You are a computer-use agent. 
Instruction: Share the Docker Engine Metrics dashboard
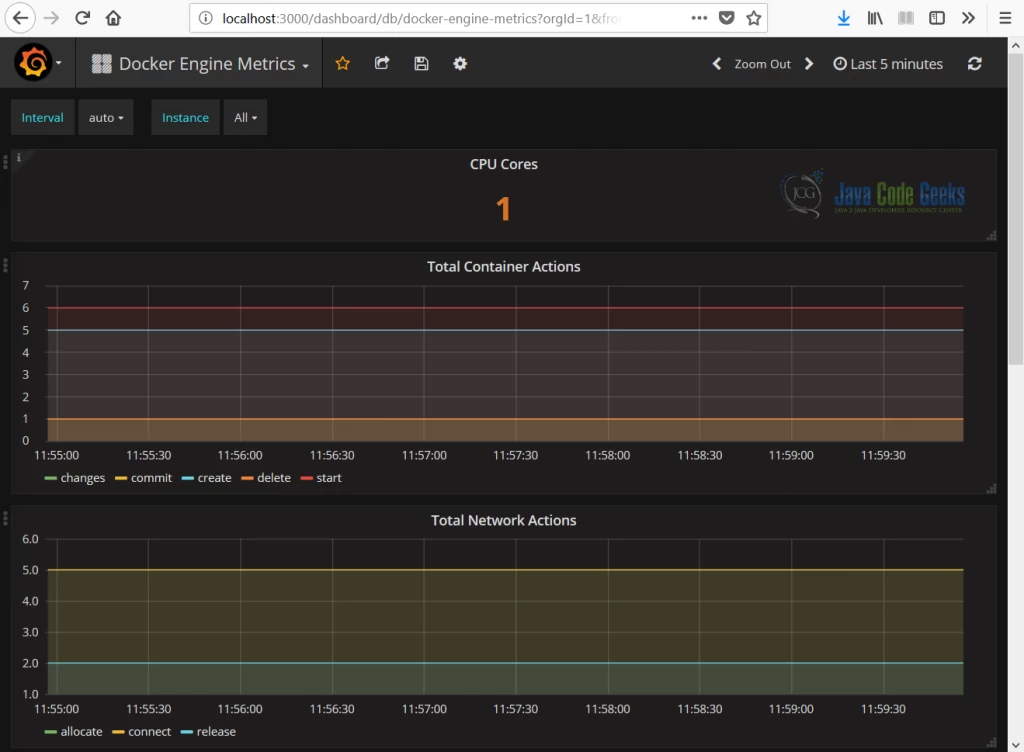tap(382, 63)
